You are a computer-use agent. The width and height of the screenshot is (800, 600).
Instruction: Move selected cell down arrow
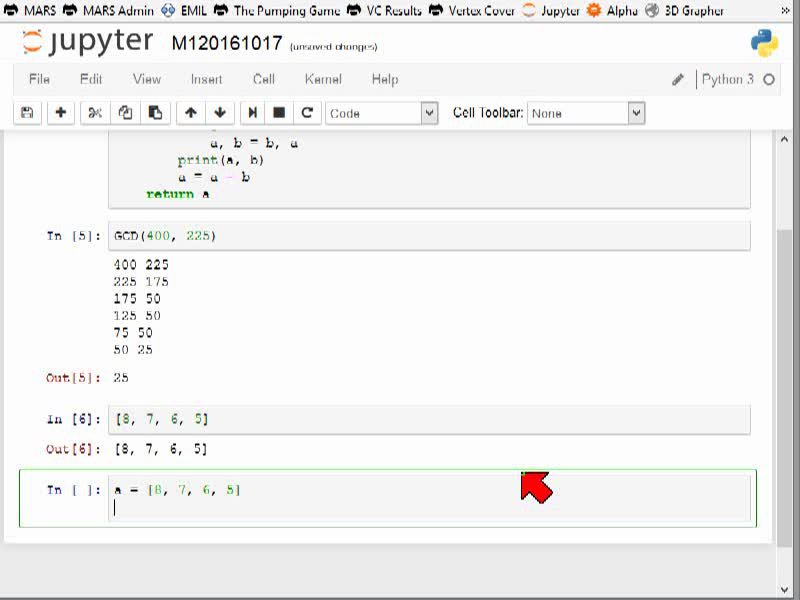coord(220,113)
